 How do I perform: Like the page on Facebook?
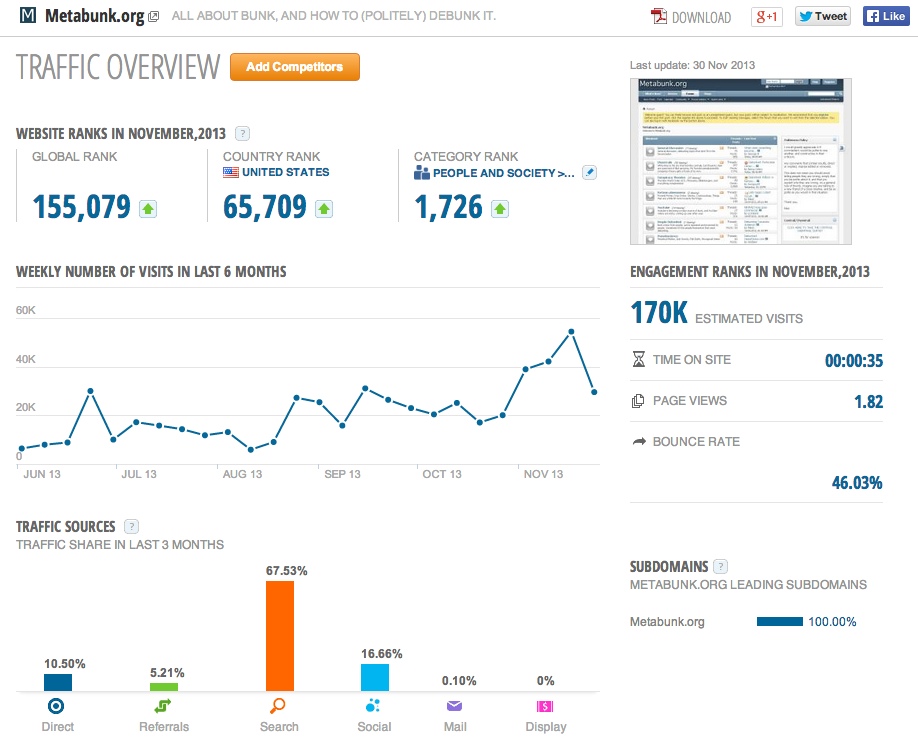[885, 15]
